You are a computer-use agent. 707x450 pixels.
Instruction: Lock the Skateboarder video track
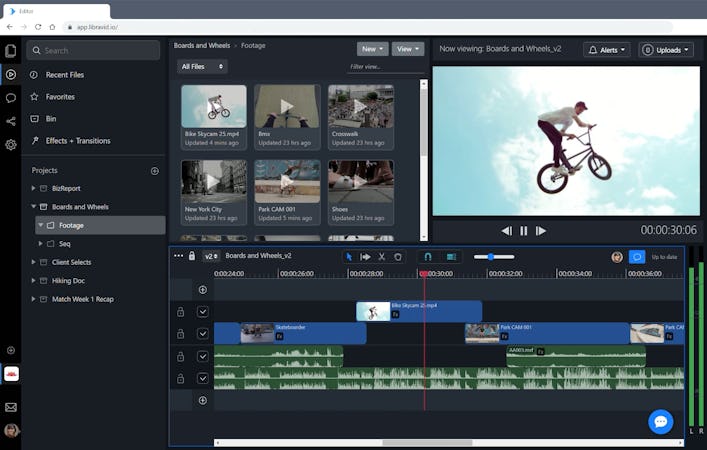pos(180,334)
